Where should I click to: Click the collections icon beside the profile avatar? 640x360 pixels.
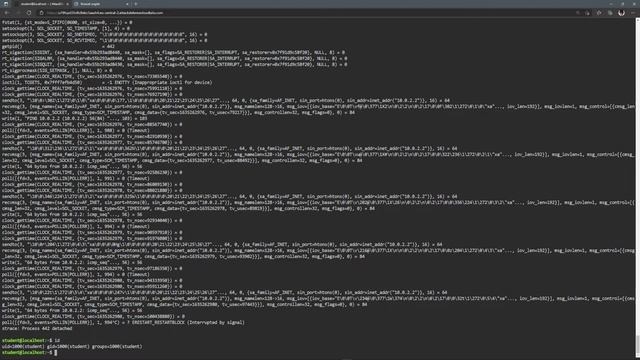point(610,13)
